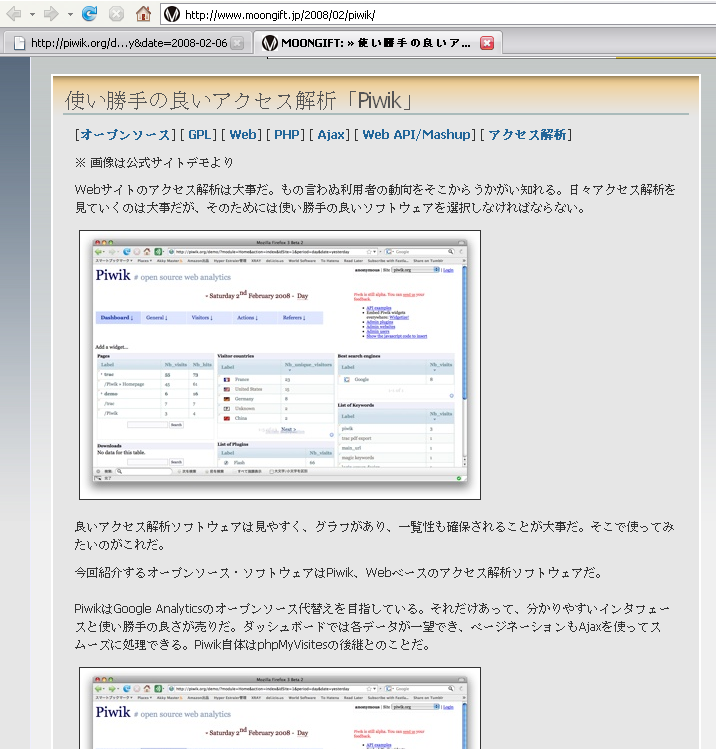716x749 pixels.
Task: Open the Web API/Mashup tag link
Action: (x=417, y=135)
